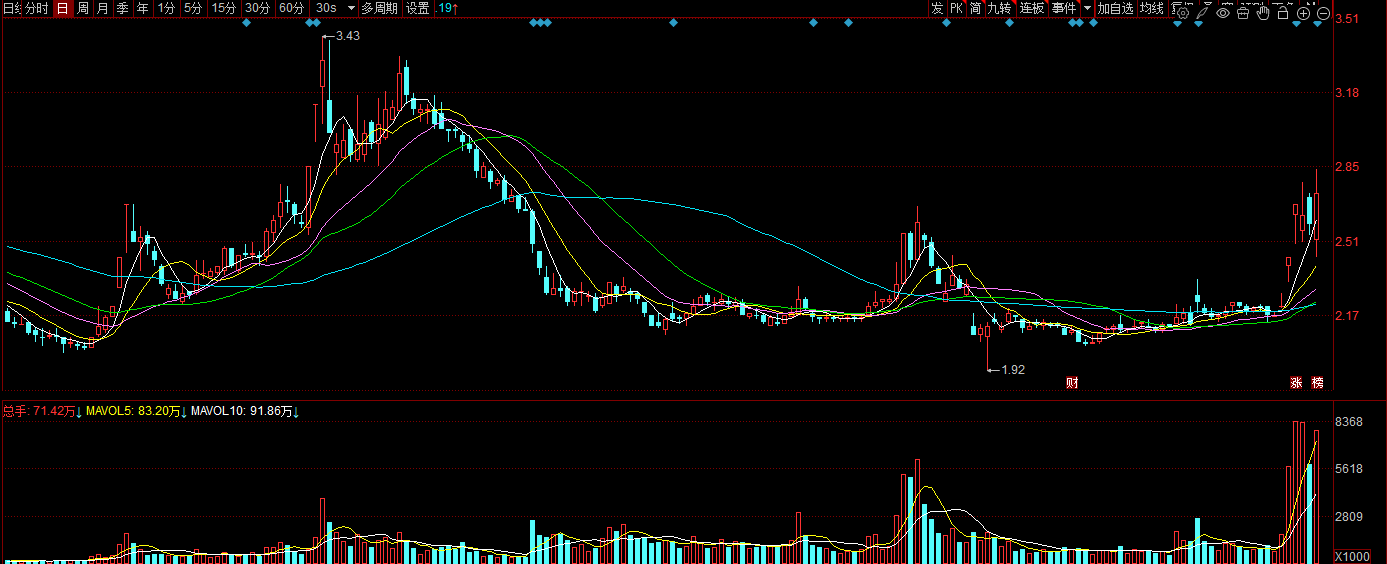Click the 财 event marker on chart
The height and width of the screenshot is (564, 1387).
[1072, 382]
